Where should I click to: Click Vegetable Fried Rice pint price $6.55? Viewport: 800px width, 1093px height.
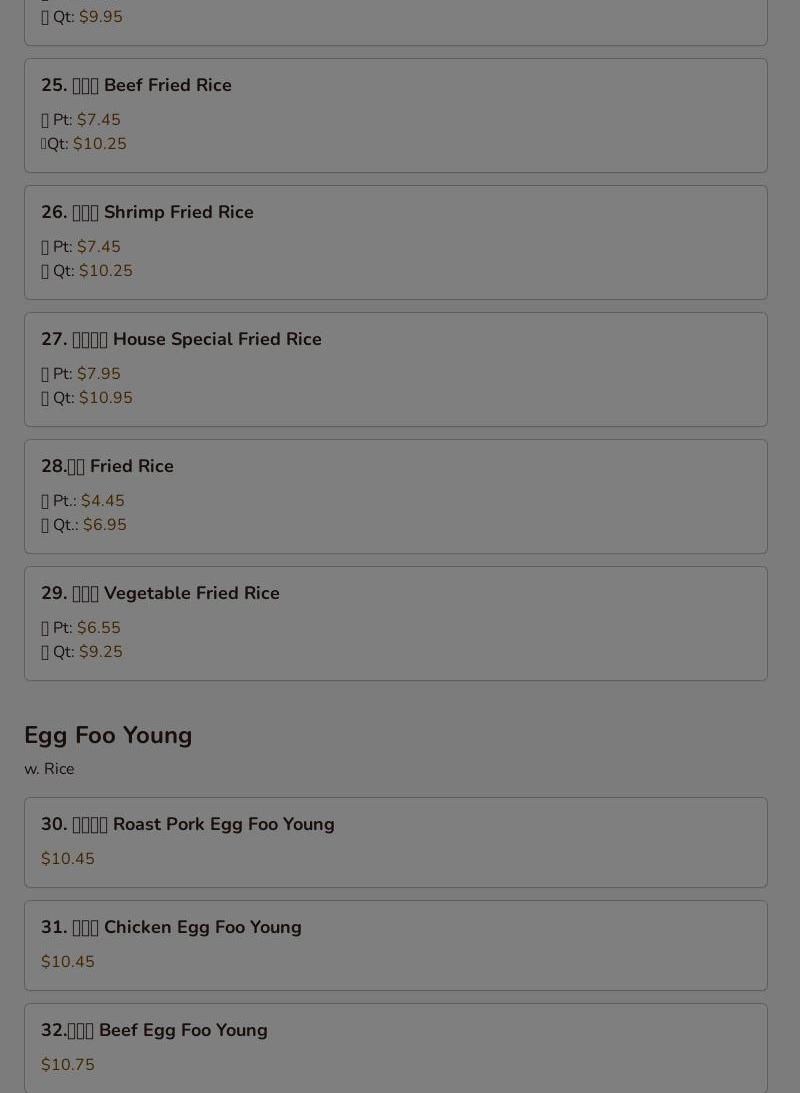tap(98, 627)
